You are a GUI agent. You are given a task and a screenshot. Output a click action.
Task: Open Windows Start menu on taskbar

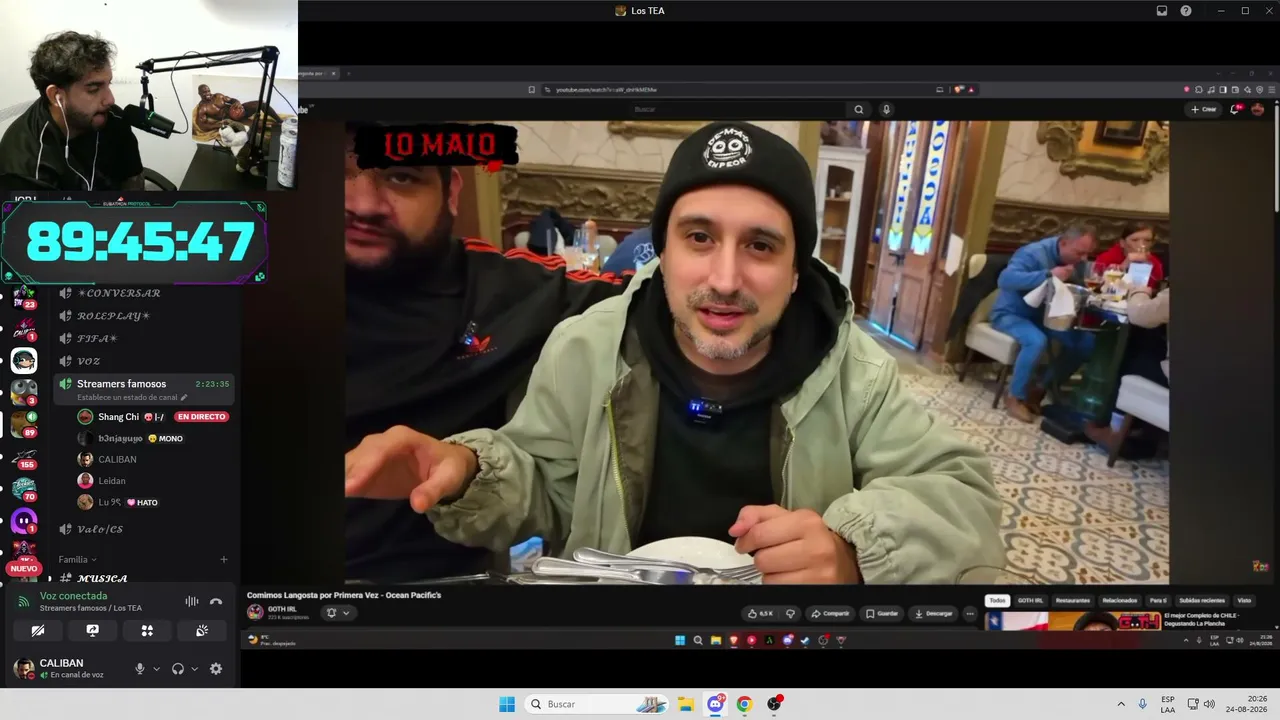(507, 704)
